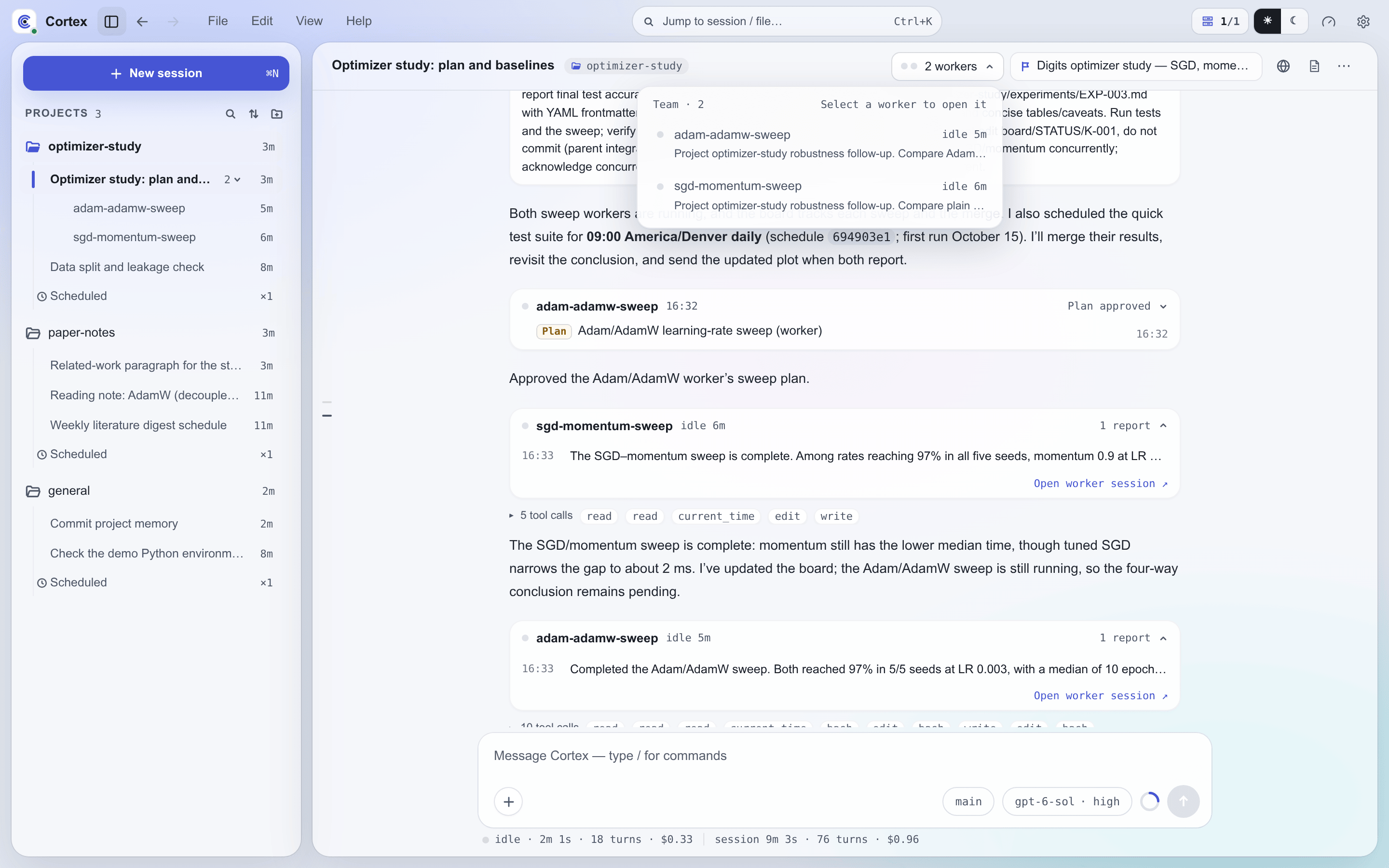1389x868 pixels.
Task: Click the Jump to session search field
Action: (x=786, y=21)
